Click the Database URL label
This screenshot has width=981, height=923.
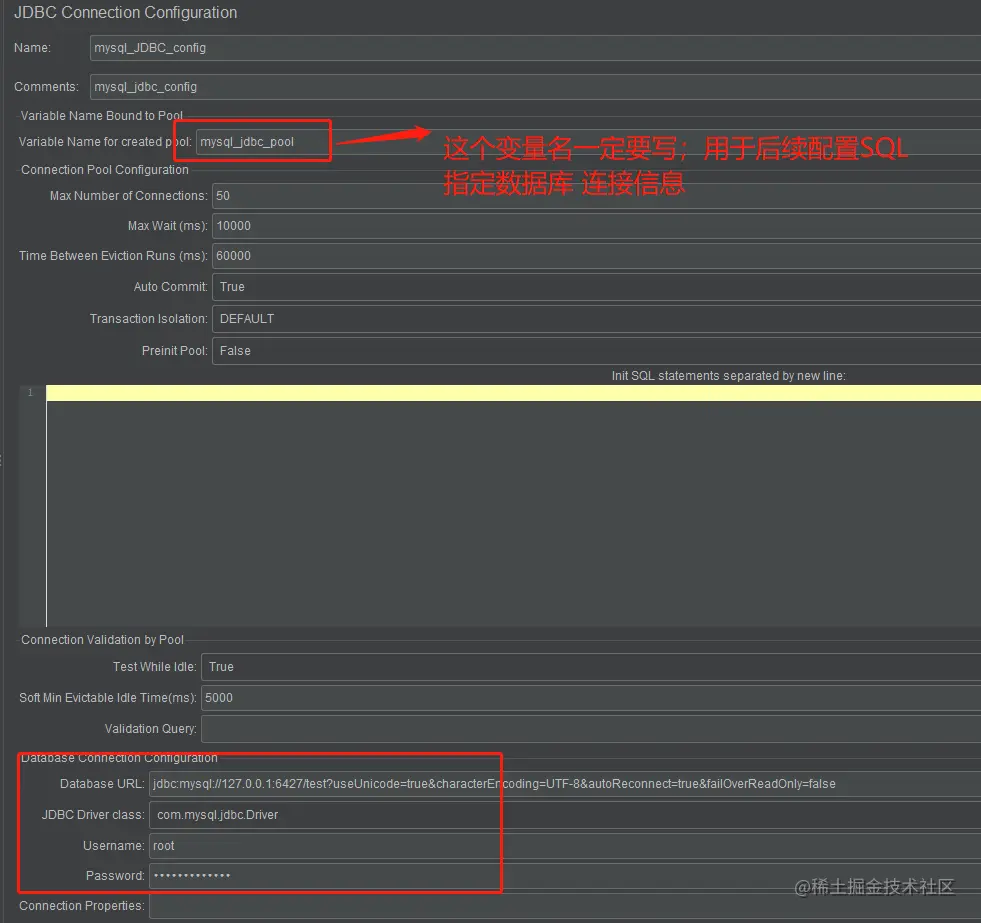[102, 783]
